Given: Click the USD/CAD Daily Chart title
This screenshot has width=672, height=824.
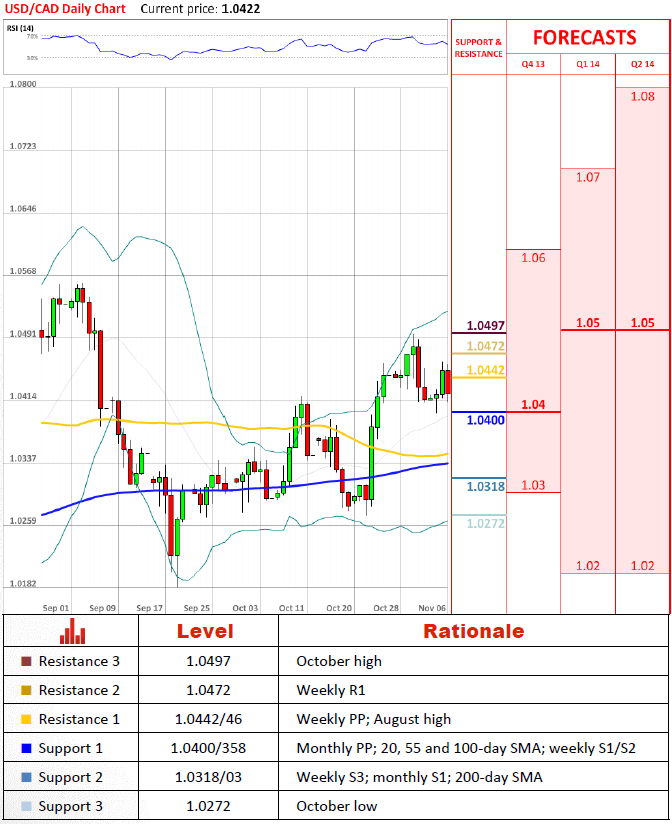Looking at the screenshot, I should [65, 9].
